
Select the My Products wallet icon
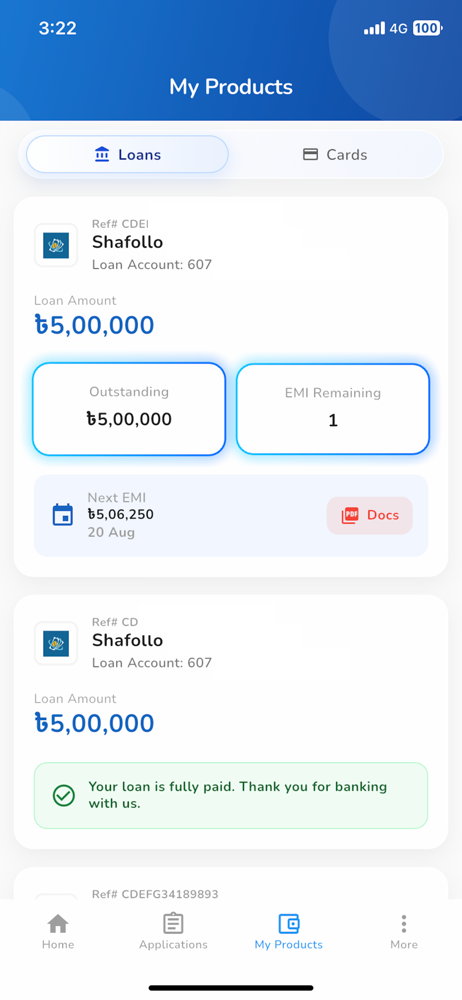pyautogui.click(x=288, y=923)
